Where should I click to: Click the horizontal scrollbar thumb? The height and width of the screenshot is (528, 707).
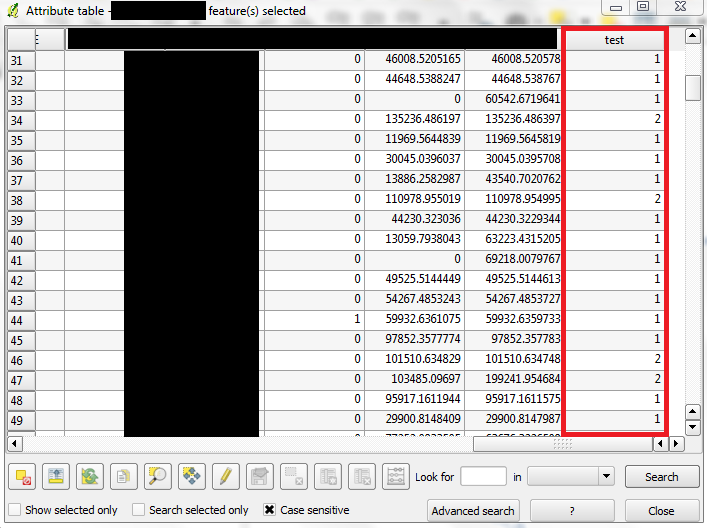click(563, 444)
